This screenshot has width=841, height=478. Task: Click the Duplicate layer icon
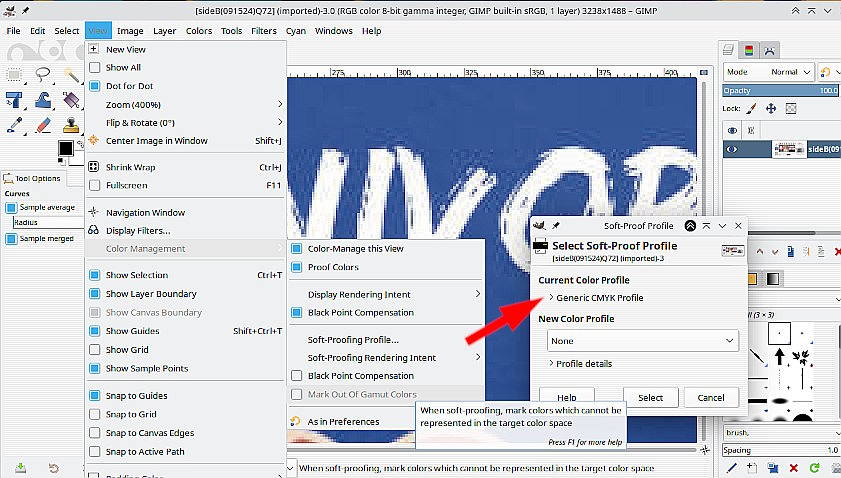tap(791, 252)
